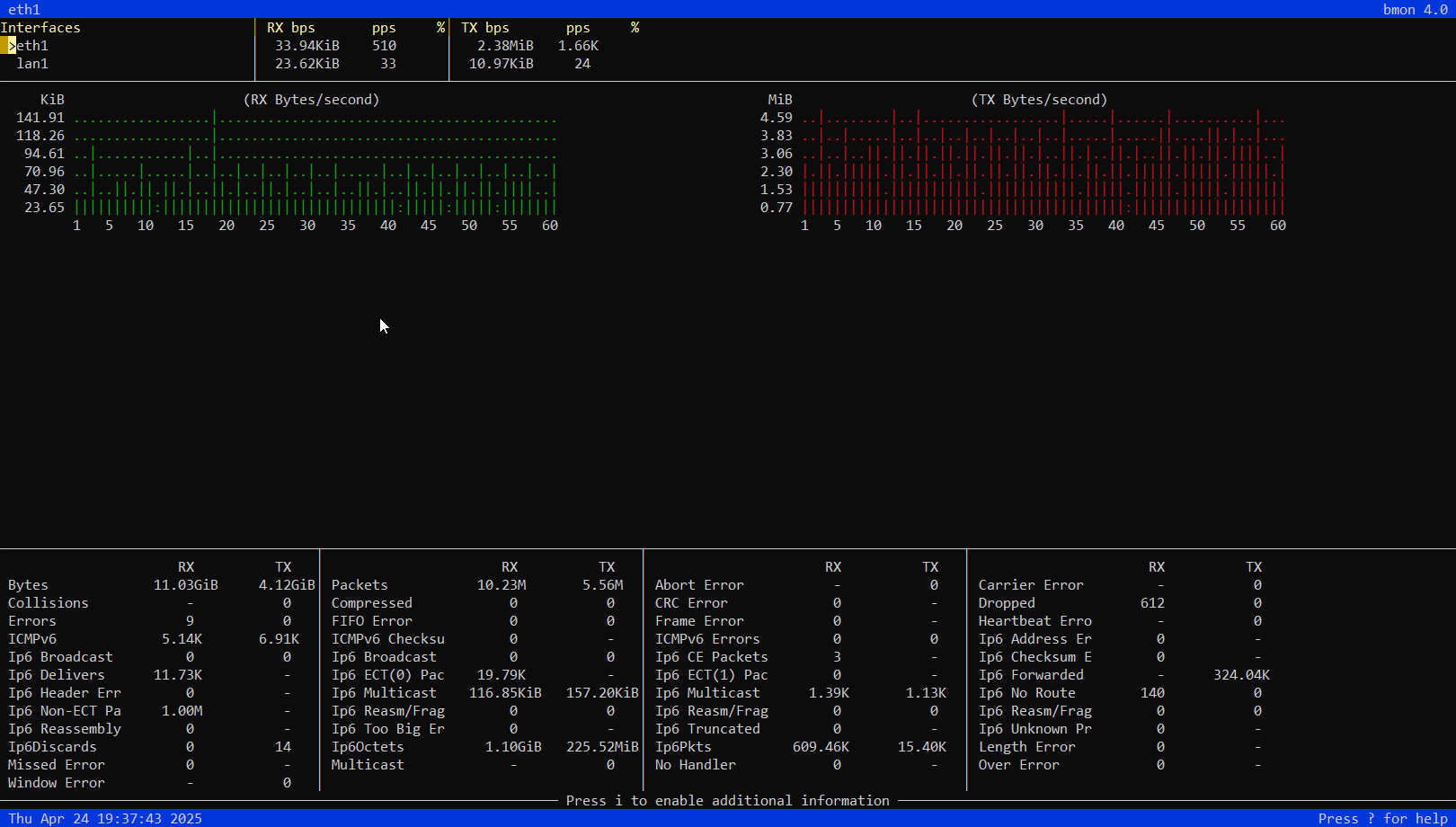Viewport: 1456px width, 827px height.
Task: Click the Bytes RX value 11.03GiB
Action: 186,585
